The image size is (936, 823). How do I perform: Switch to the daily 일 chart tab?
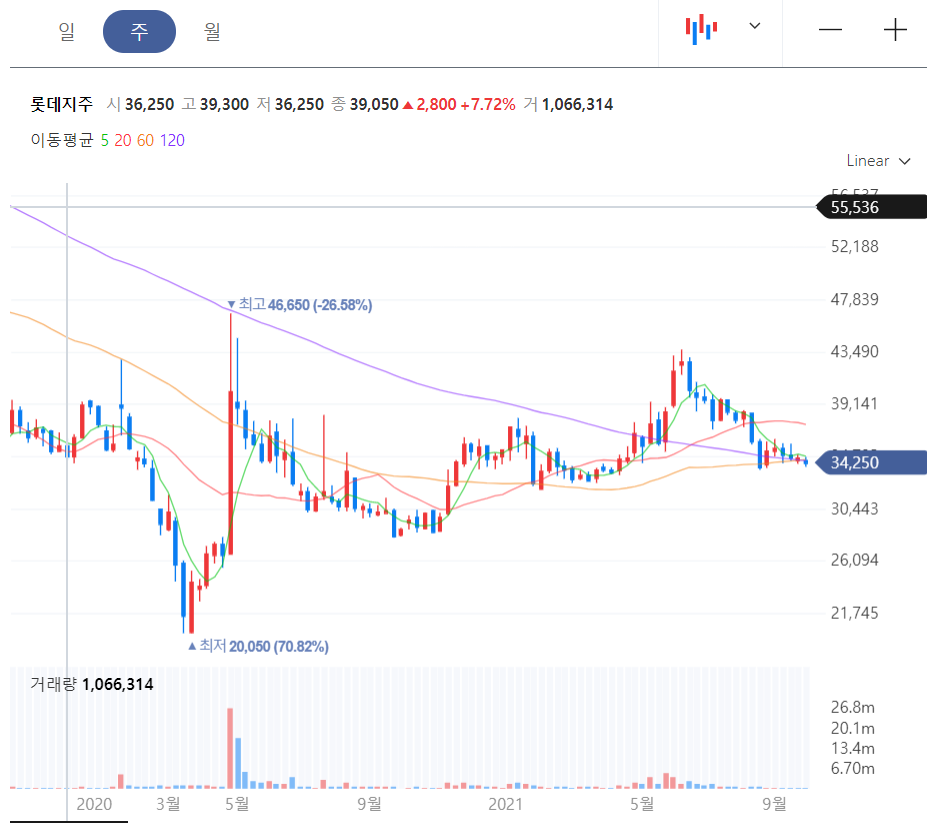pos(66,31)
